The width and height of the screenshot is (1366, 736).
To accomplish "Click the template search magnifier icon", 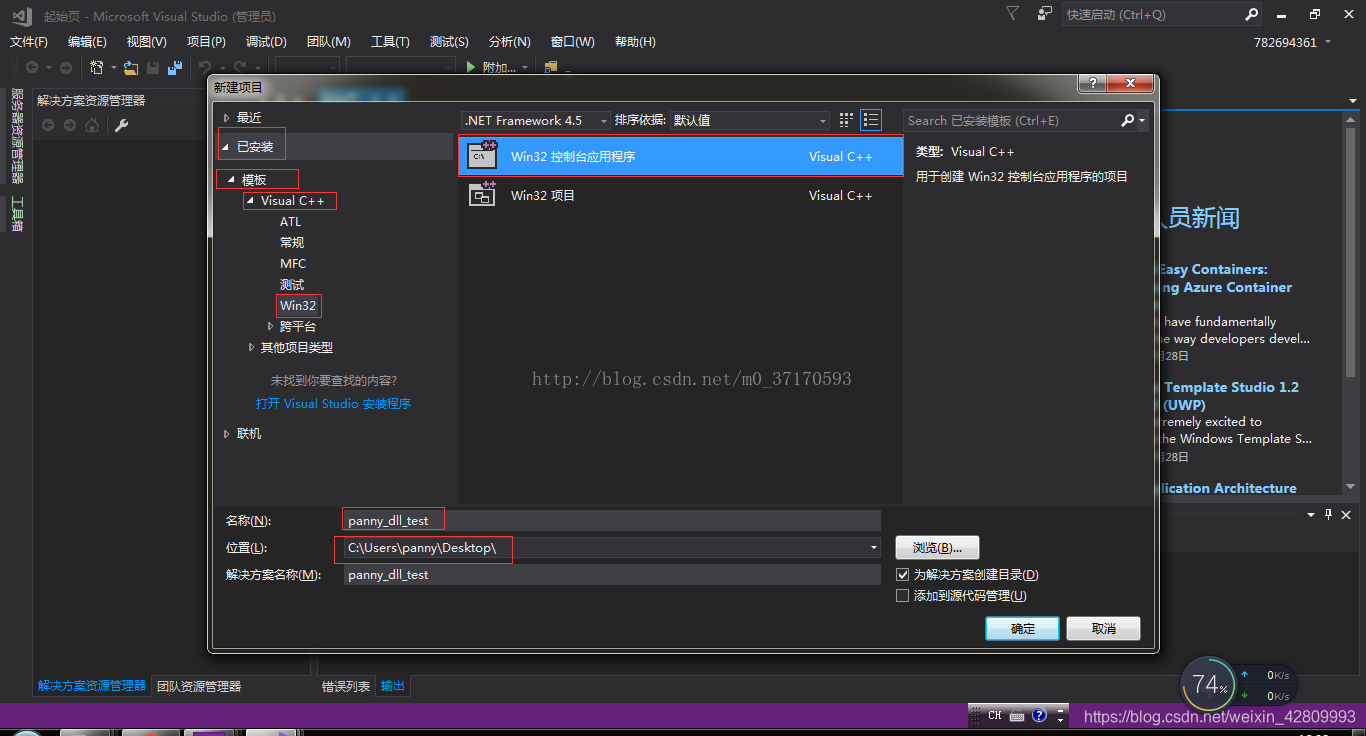I will click(x=1128, y=120).
